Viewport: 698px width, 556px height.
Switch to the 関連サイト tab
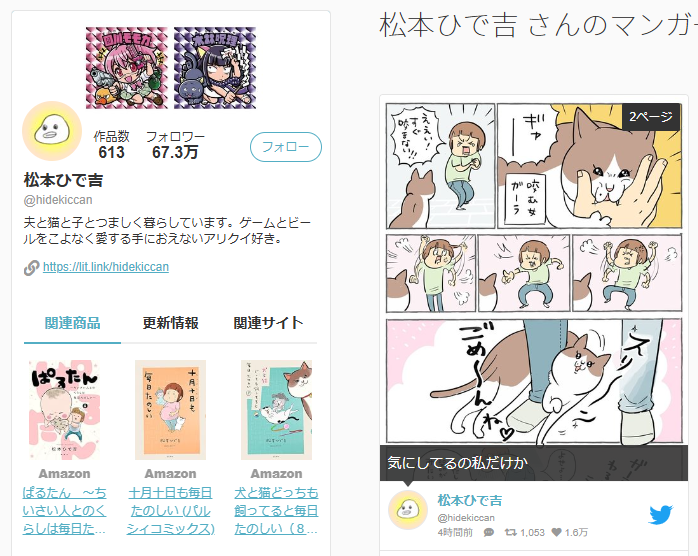[x=268, y=323]
